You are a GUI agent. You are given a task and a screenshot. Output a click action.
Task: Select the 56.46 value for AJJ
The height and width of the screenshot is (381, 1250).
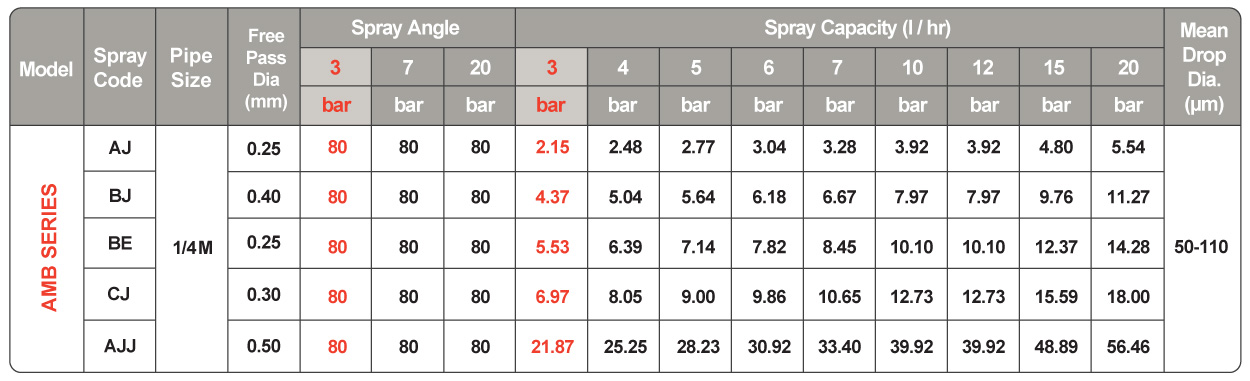click(x=1128, y=346)
